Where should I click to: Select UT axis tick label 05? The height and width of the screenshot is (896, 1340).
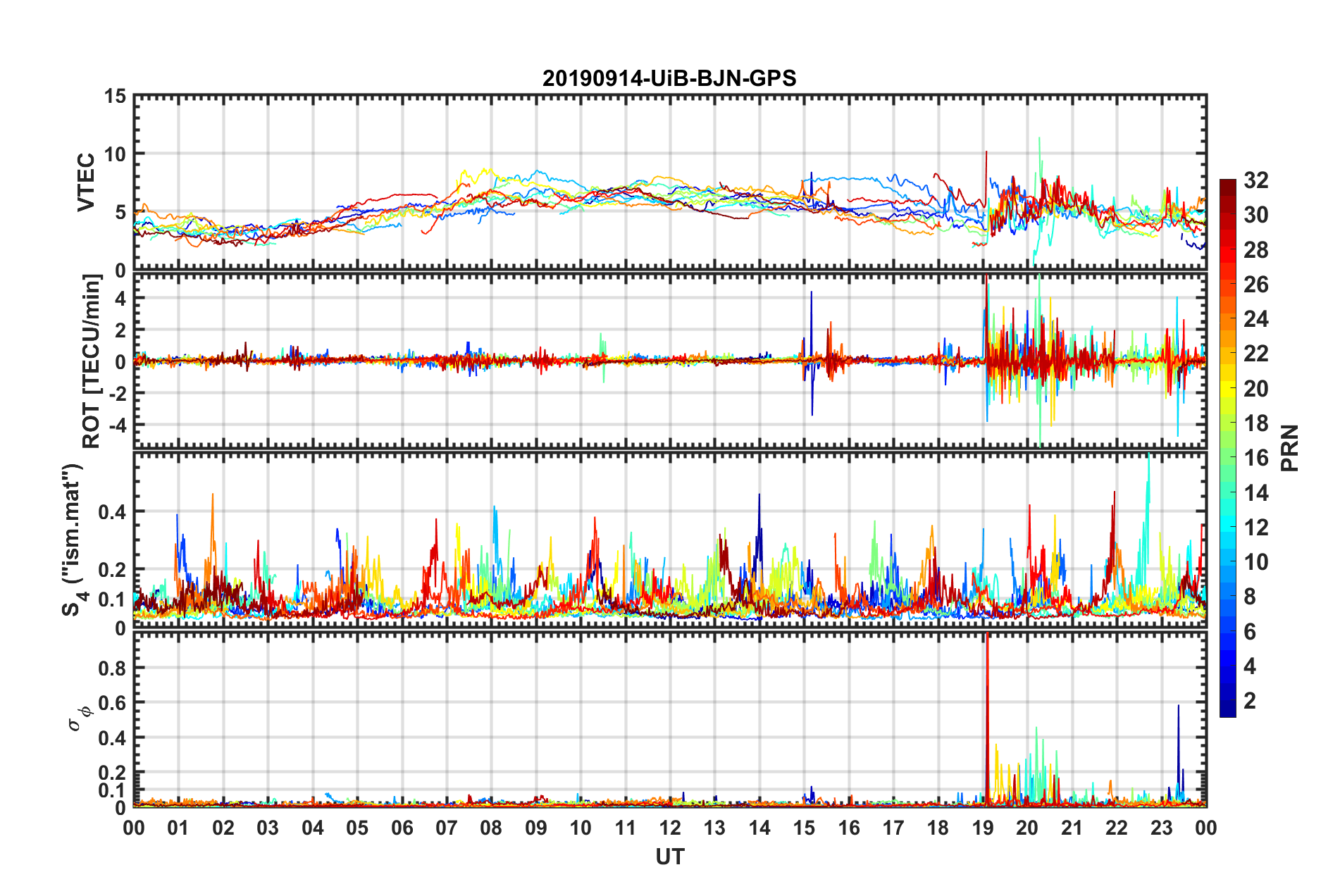coord(357,828)
